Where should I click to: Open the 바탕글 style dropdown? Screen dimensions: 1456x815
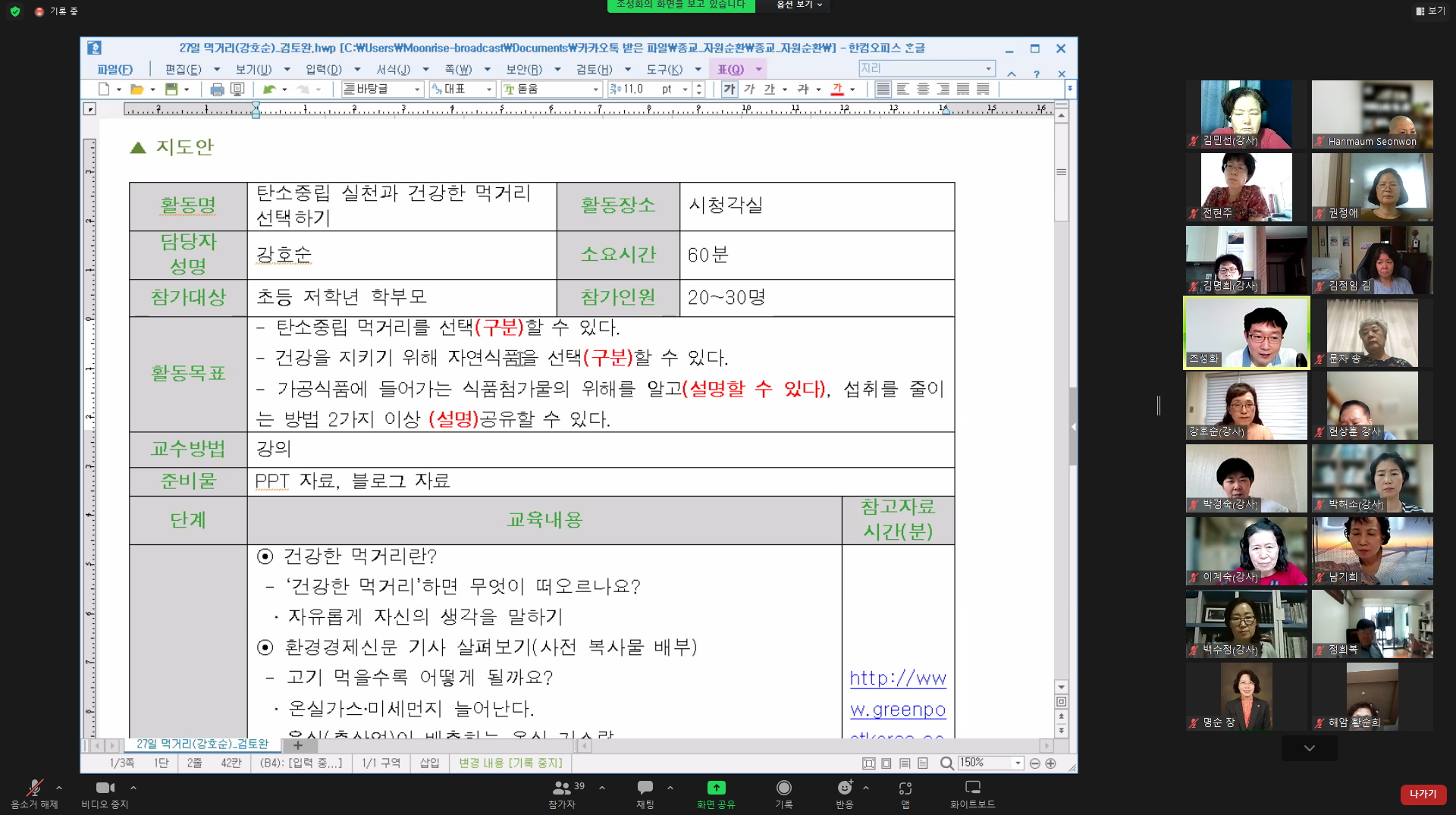coord(416,89)
